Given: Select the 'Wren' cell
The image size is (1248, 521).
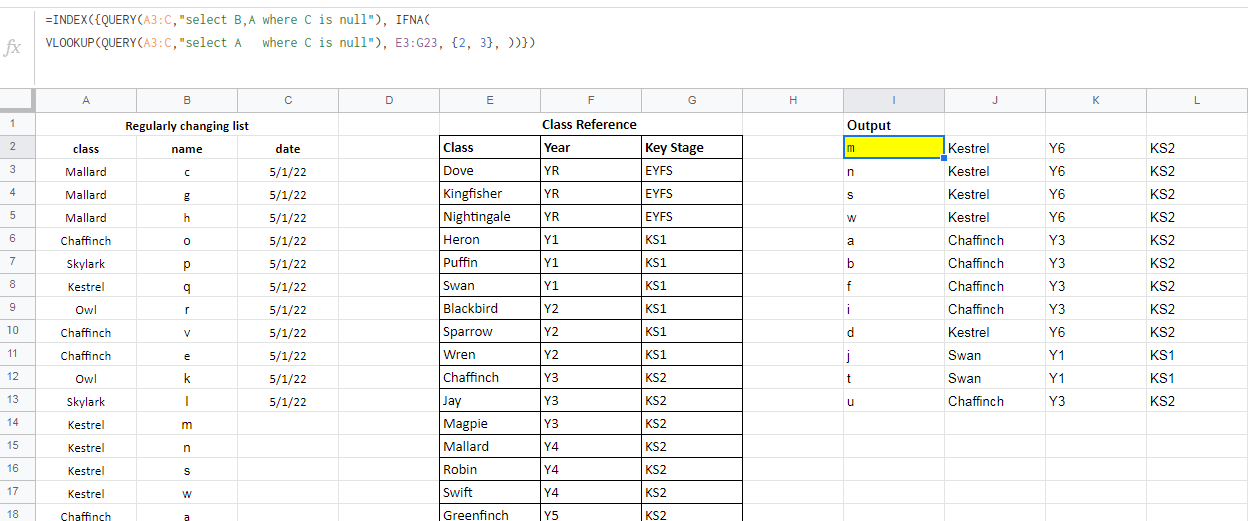Looking at the screenshot, I should tap(490, 354).
